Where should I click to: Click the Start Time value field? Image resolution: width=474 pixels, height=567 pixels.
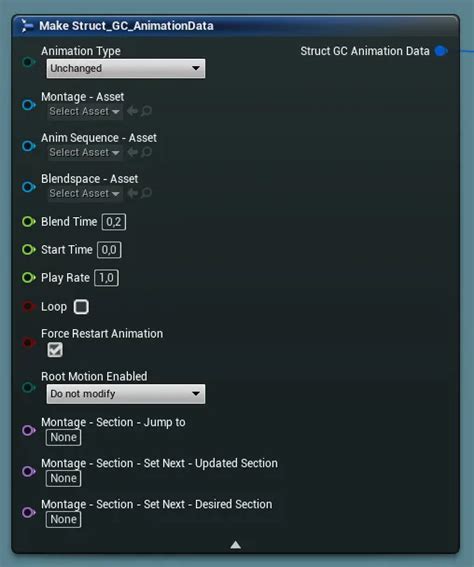click(x=109, y=250)
